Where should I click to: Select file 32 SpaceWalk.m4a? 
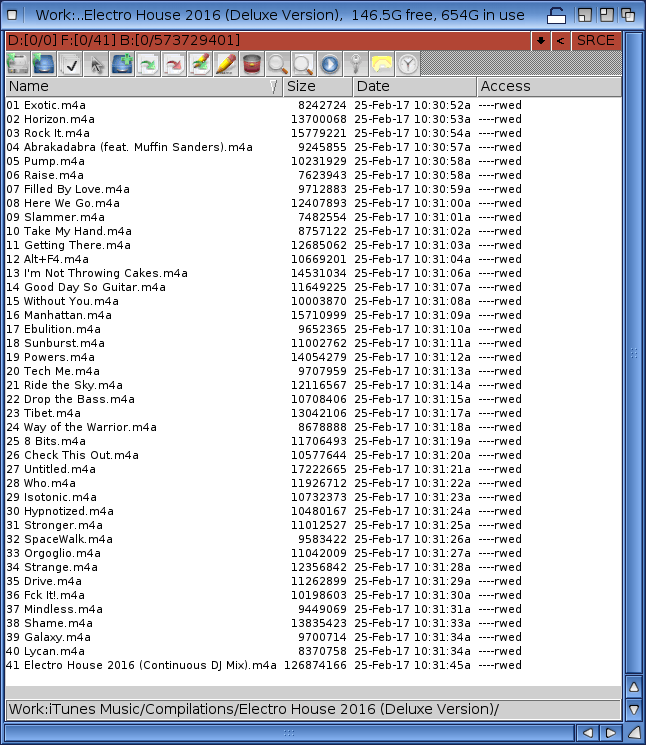(x=59, y=539)
